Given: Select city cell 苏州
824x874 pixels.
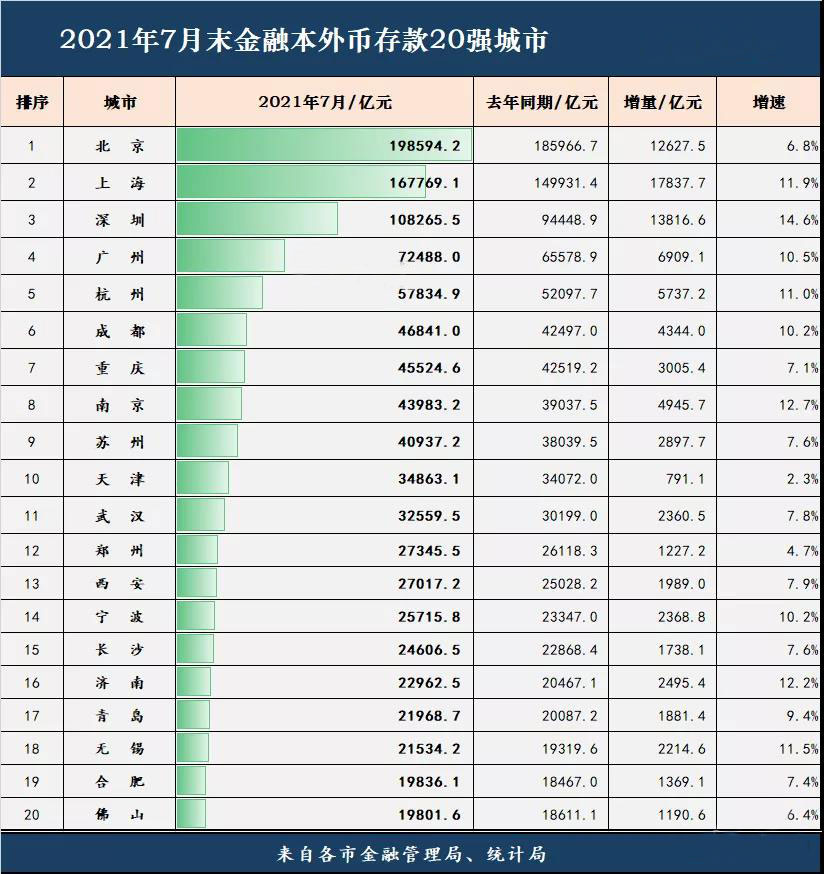Looking at the screenshot, I should point(120,442).
